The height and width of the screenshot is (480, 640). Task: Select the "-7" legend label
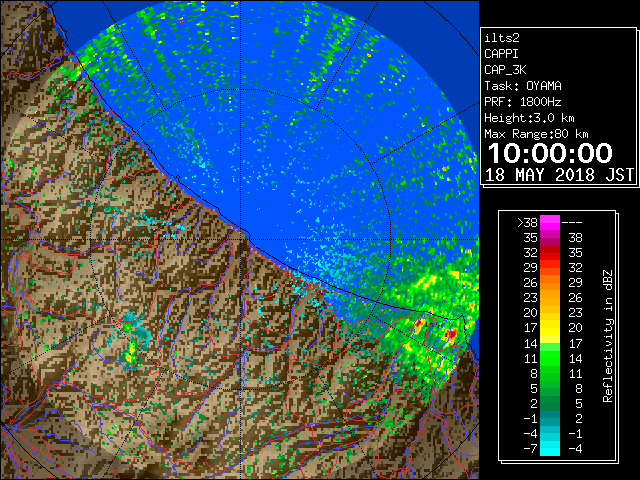tap(530, 449)
